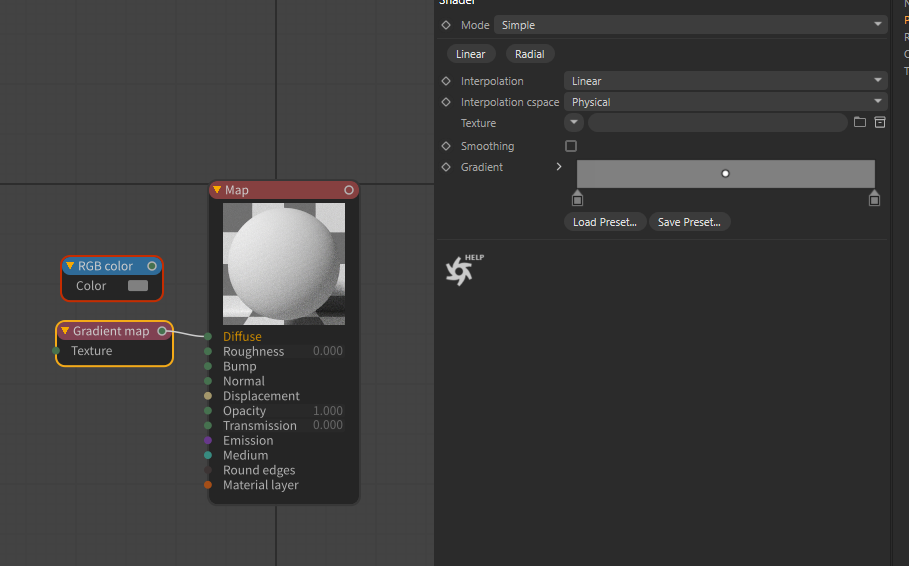909x566 pixels.
Task: Click the Texture path input field
Action: 718,122
